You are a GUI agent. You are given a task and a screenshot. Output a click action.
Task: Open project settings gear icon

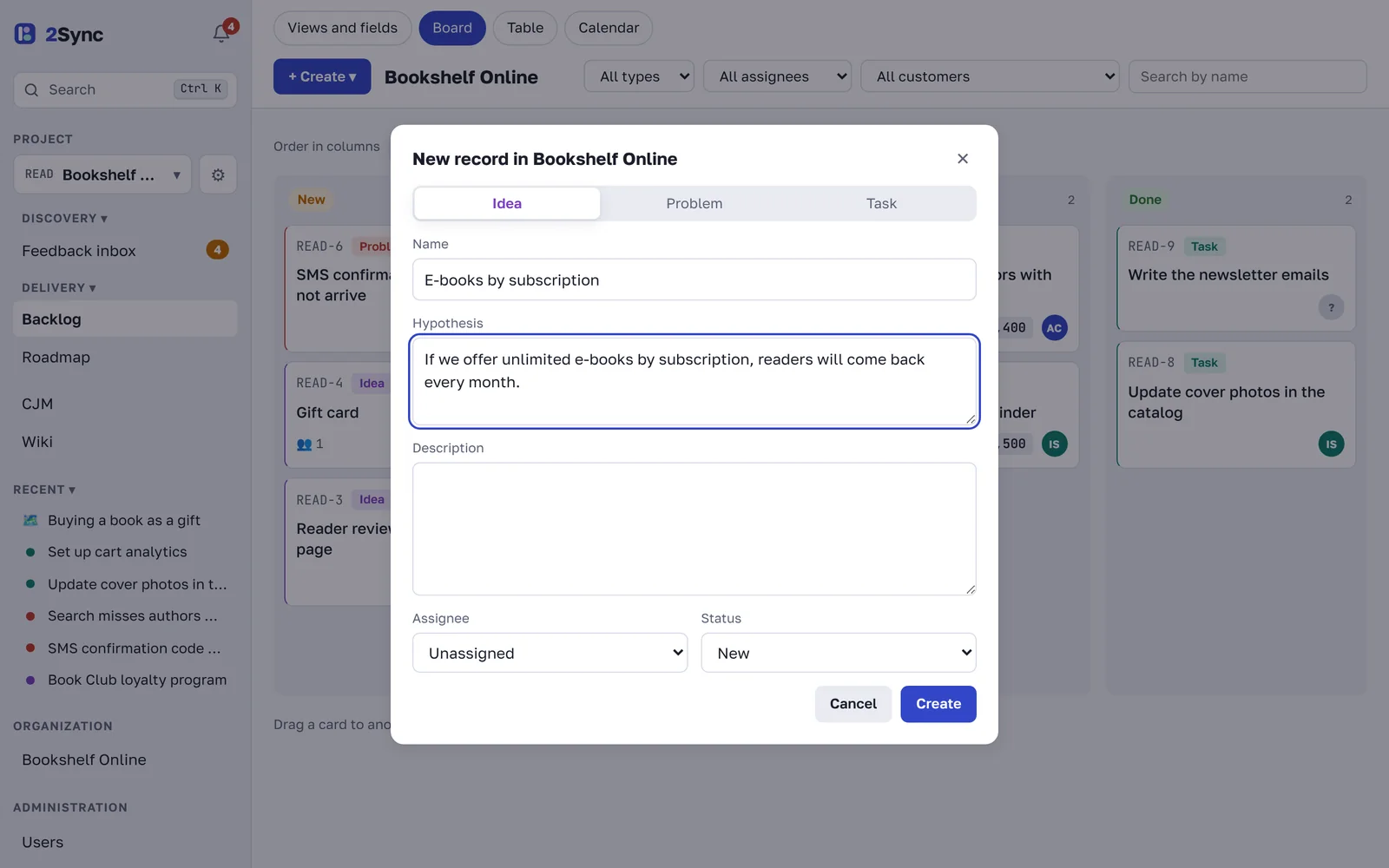(218, 174)
